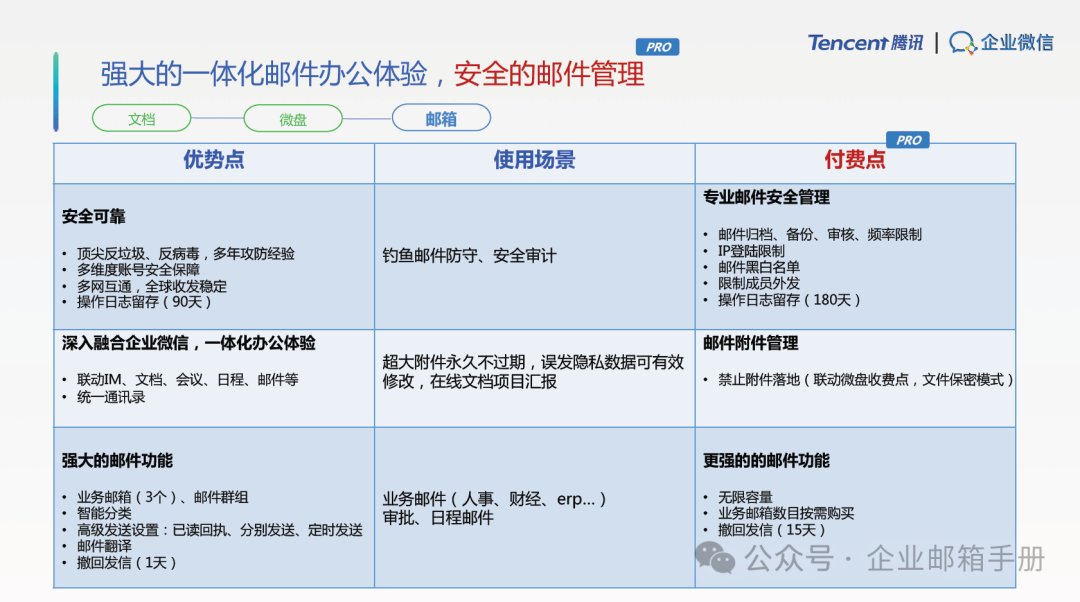The width and height of the screenshot is (1080, 602).
Task: Click bullet 智能分类
Action: tap(104, 513)
